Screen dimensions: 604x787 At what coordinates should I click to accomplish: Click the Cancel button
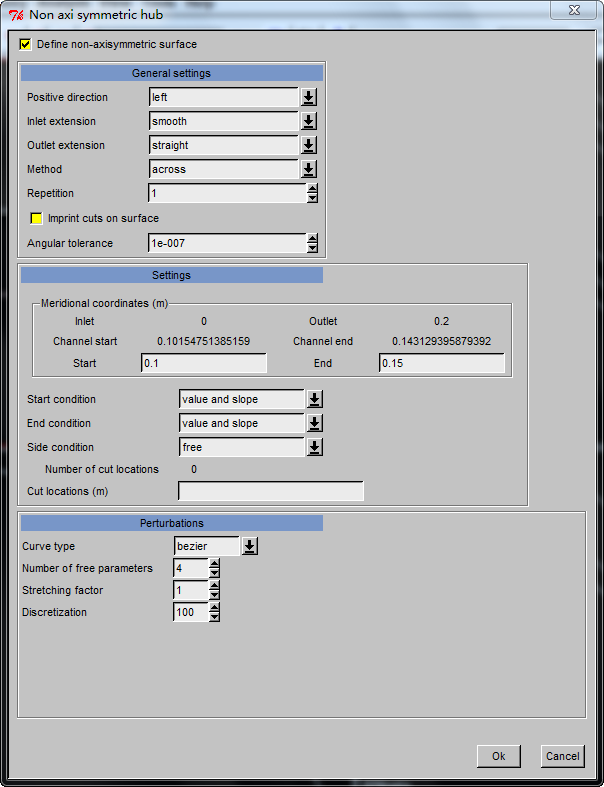click(x=563, y=756)
